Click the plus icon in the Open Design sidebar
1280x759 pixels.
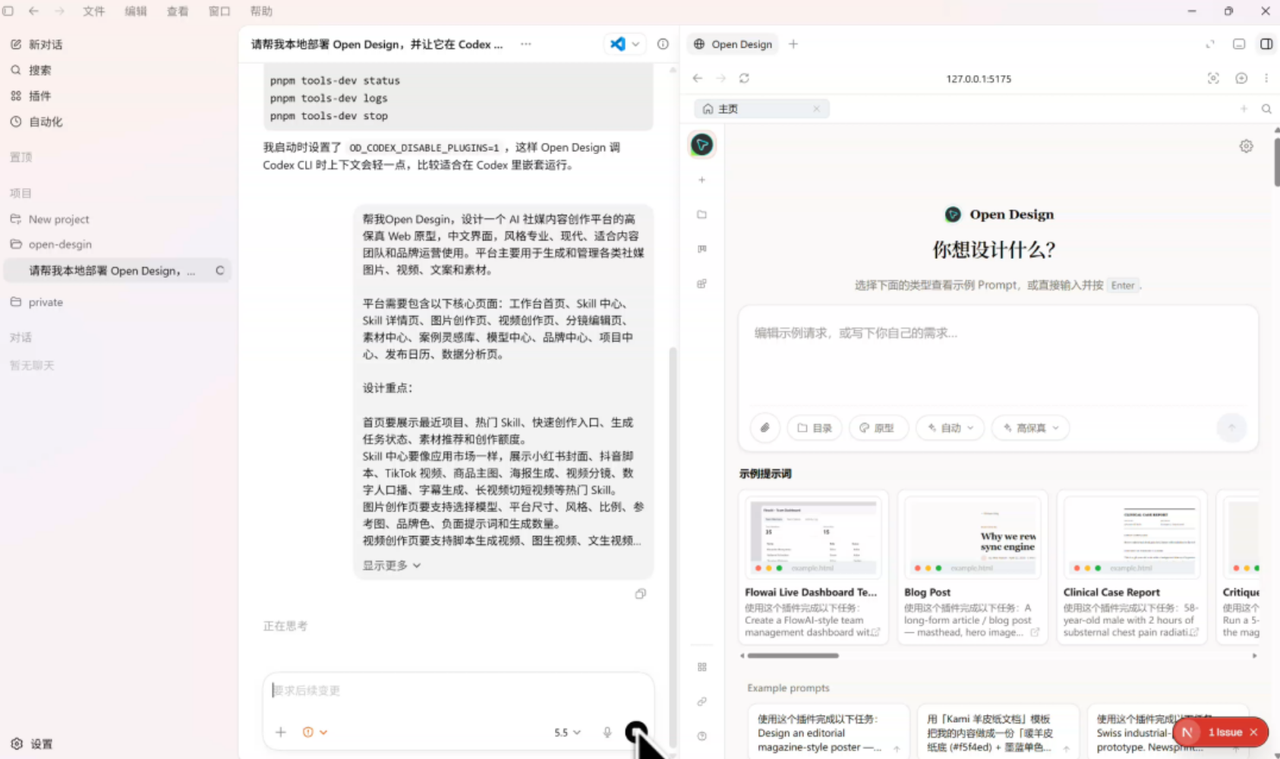pyautogui.click(x=702, y=180)
